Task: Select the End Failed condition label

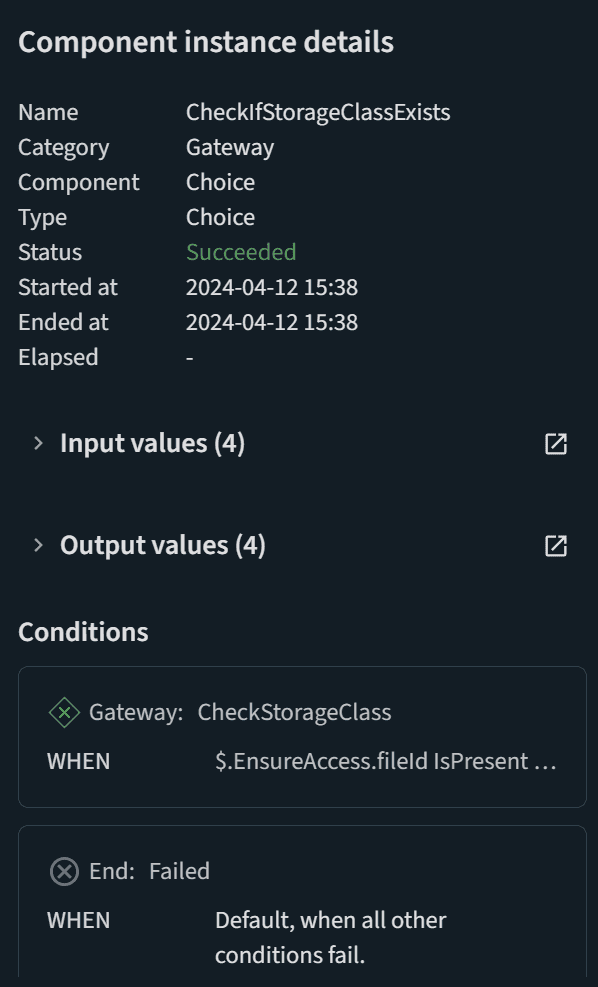Action: pos(149,871)
